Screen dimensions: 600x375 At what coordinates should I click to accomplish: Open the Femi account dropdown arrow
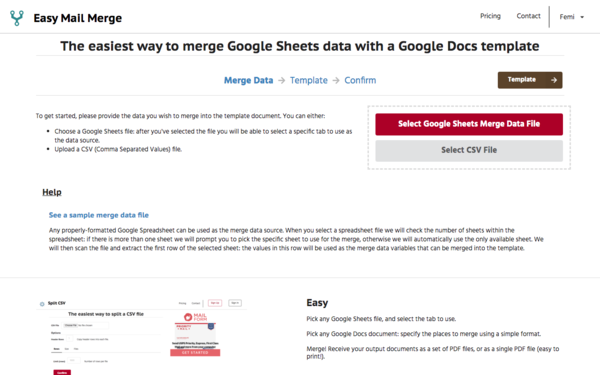[x=582, y=17]
